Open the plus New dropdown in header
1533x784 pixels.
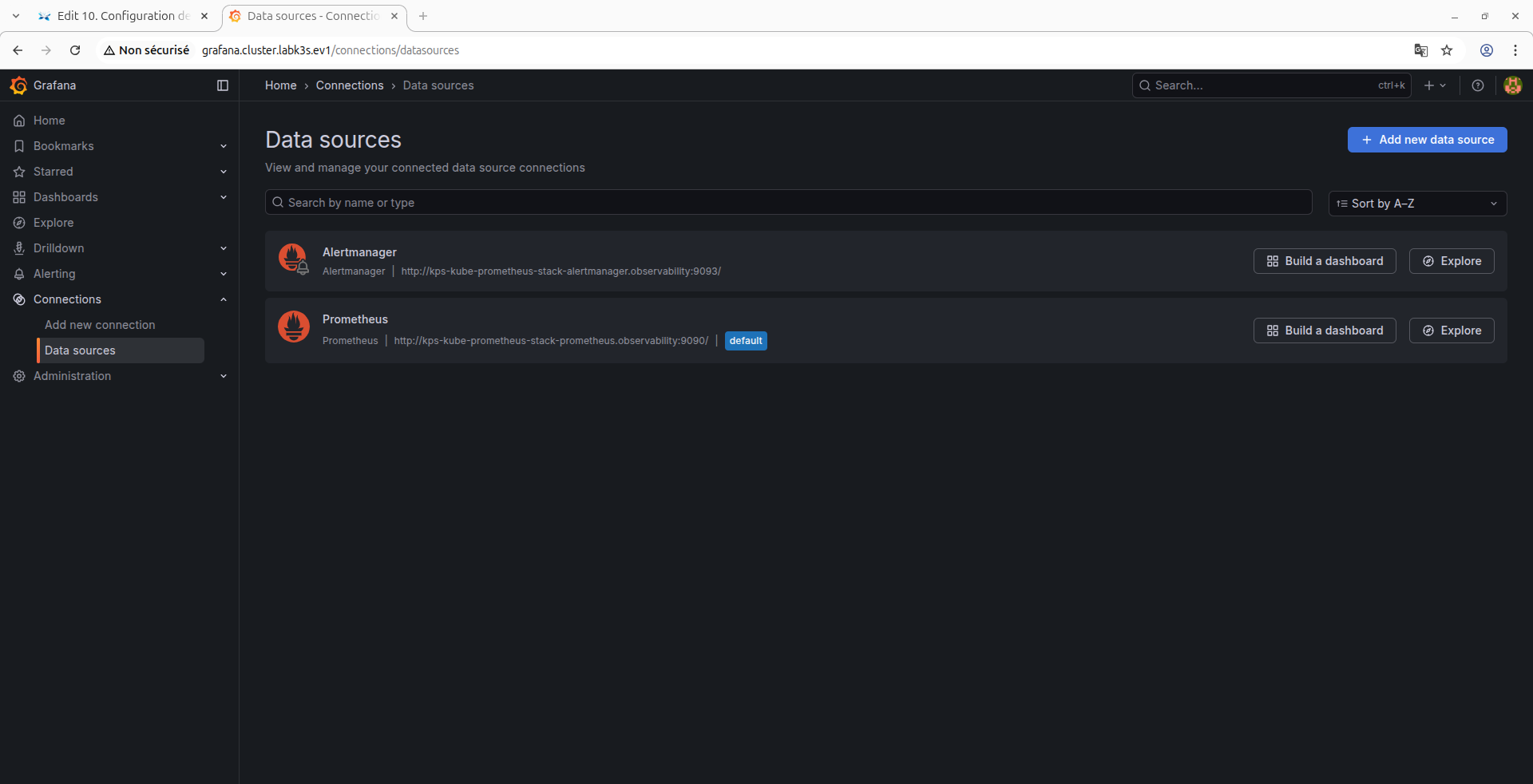pos(1435,85)
